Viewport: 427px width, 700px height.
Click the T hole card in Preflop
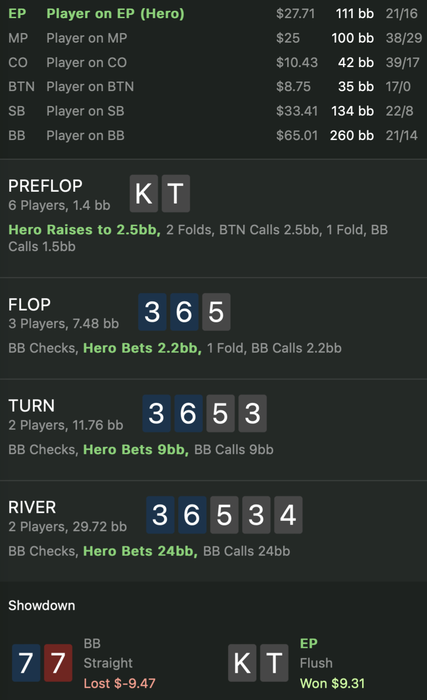(x=176, y=193)
